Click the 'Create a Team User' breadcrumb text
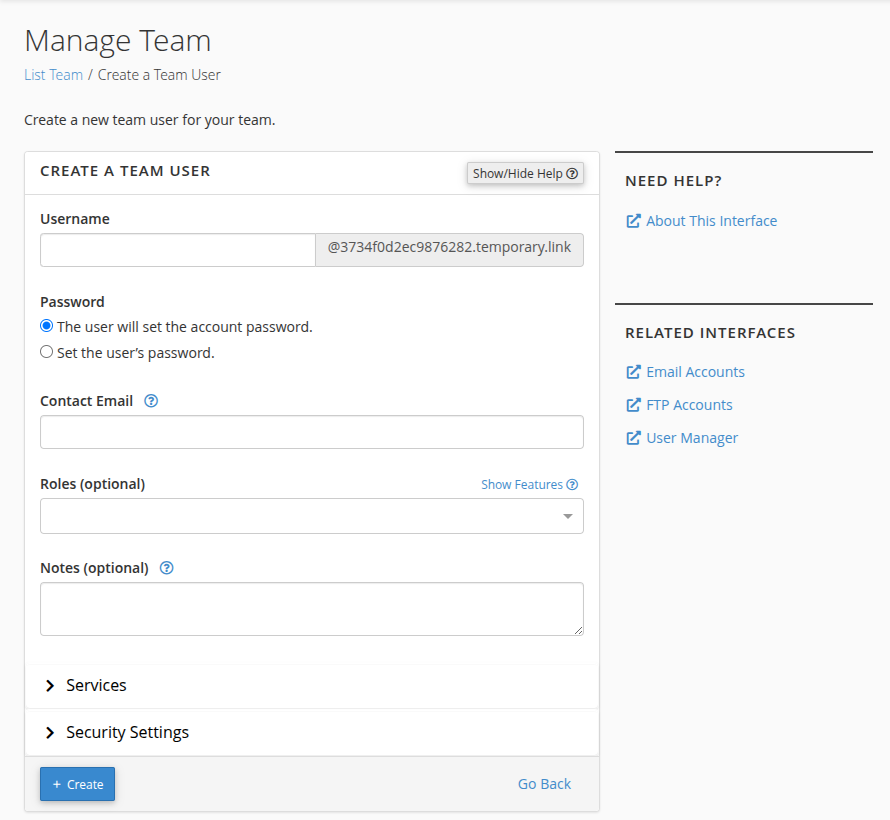 point(159,75)
